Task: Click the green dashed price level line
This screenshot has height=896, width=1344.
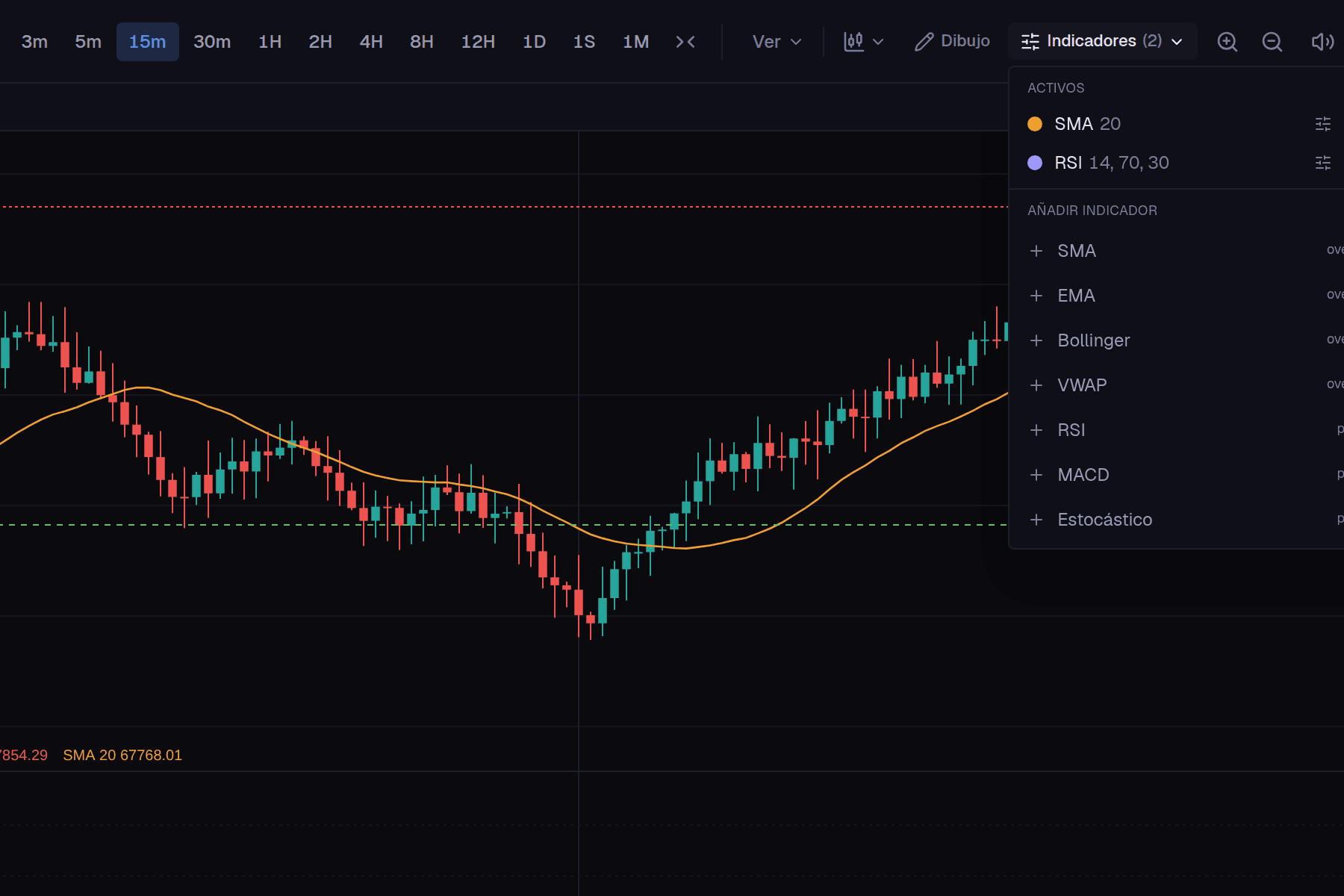Action: point(504,525)
